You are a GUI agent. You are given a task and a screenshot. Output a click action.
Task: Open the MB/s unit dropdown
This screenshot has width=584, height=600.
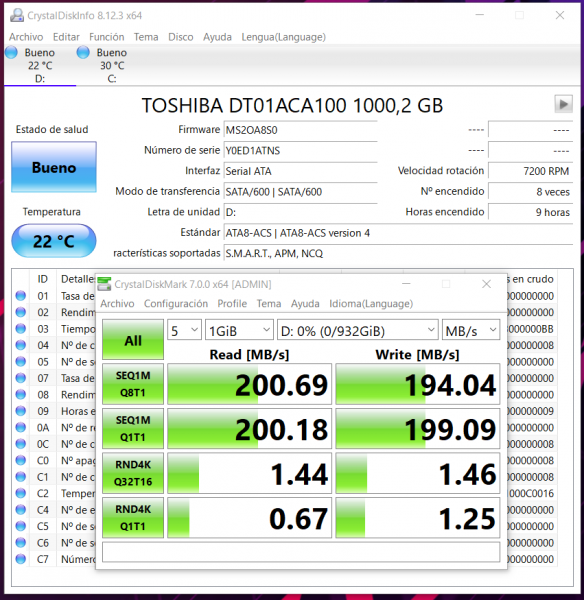[471, 330]
